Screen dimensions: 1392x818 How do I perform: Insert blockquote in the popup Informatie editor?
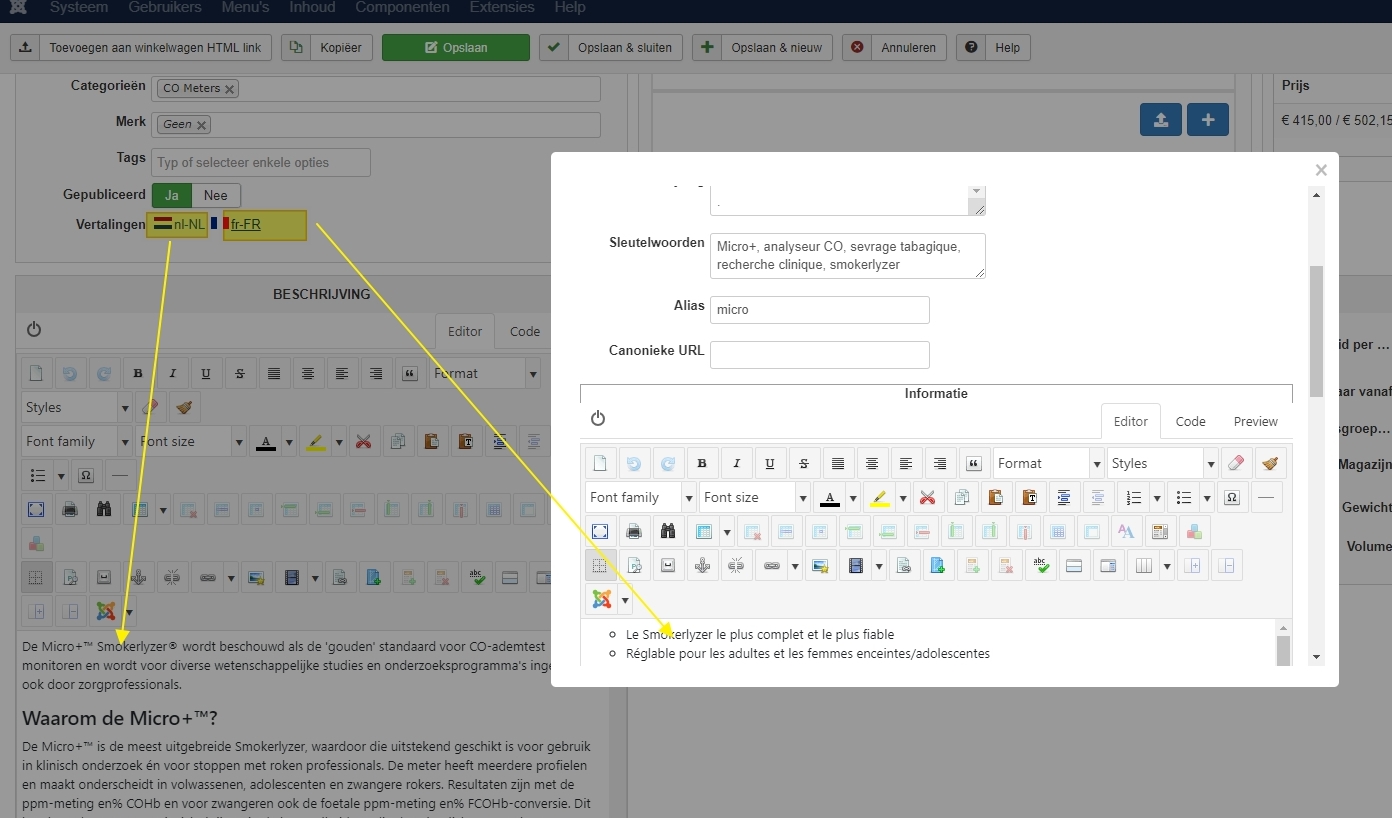tap(974, 463)
